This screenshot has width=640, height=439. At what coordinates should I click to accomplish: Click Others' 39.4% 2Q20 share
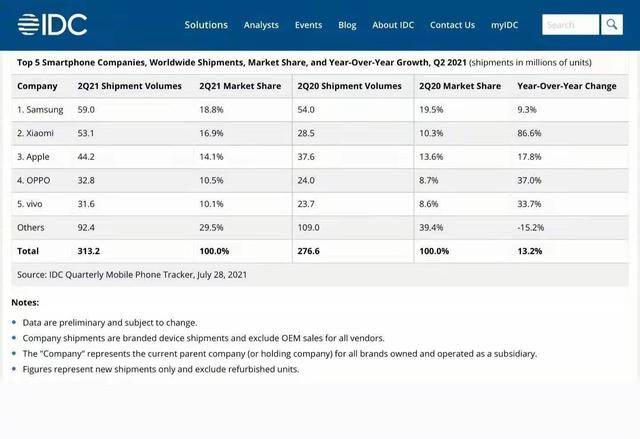(x=431, y=227)
